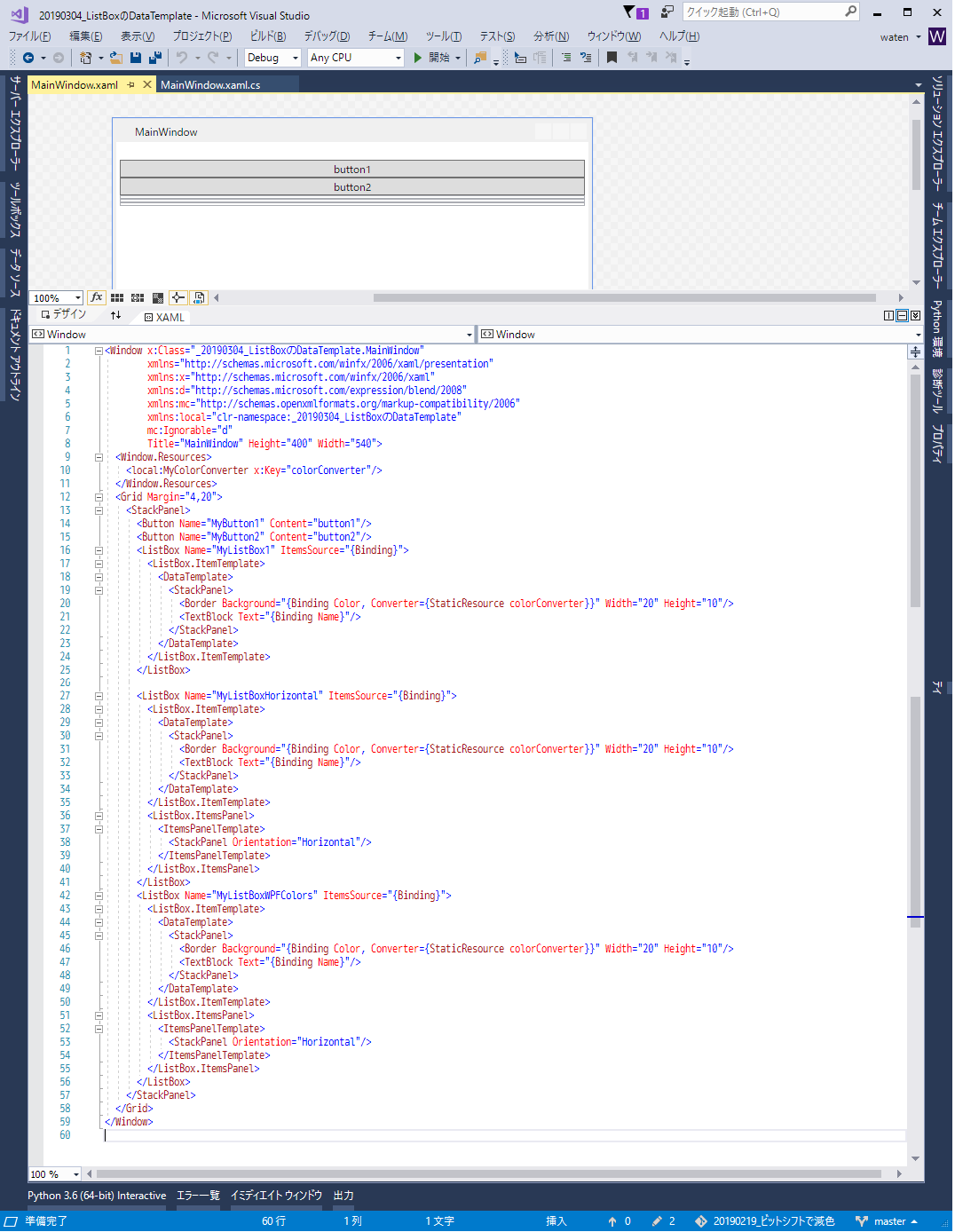Click the master branch in status bar
The width and height of the screenshot is (955, 1232).
click(x=887, y=1222)
